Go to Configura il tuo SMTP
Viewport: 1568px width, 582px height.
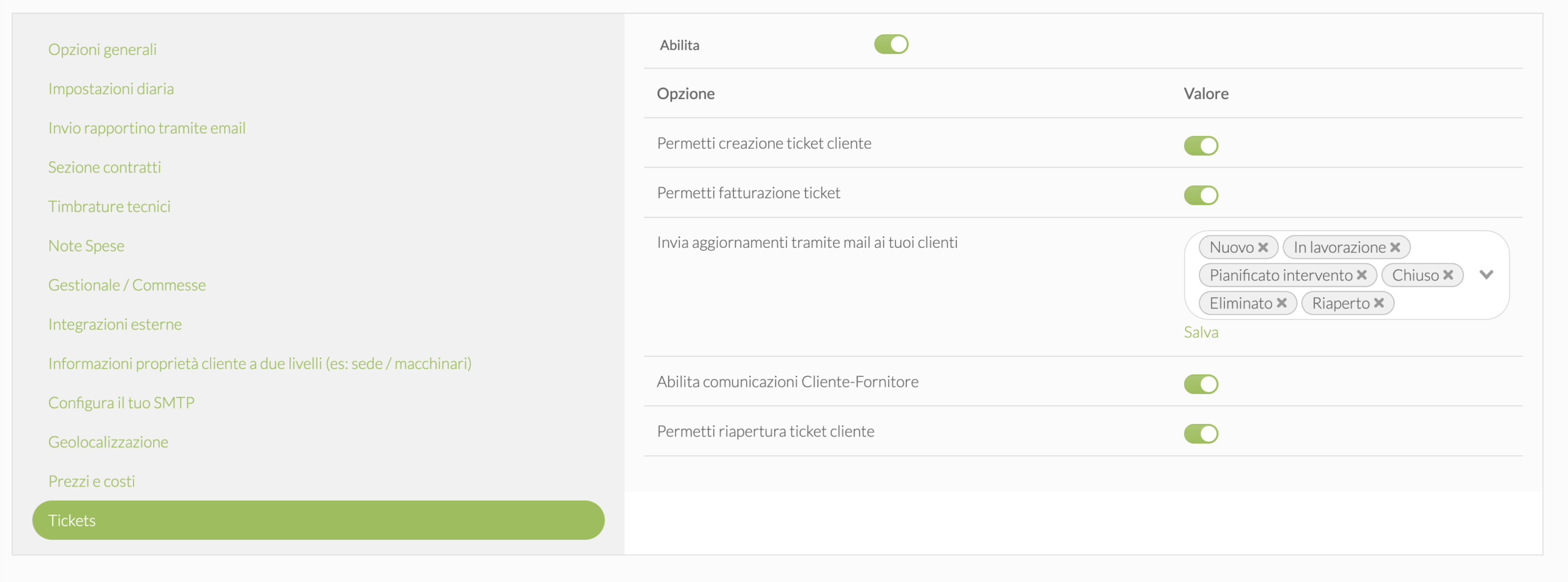[121, 403]
